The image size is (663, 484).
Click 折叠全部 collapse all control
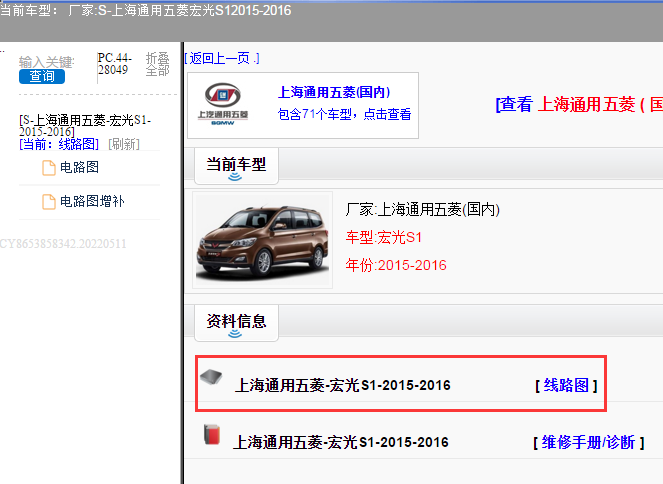pos(157,64)
